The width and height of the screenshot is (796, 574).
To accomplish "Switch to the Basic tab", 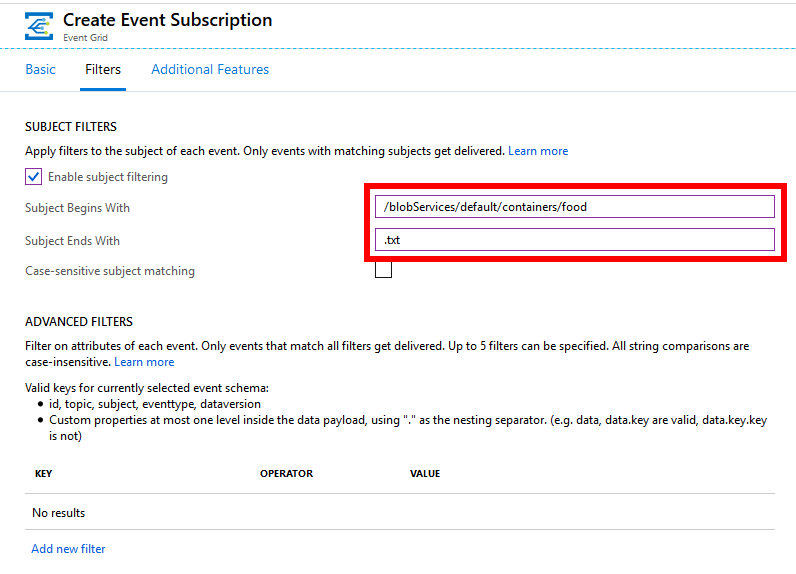I will (x=41, y=69).
